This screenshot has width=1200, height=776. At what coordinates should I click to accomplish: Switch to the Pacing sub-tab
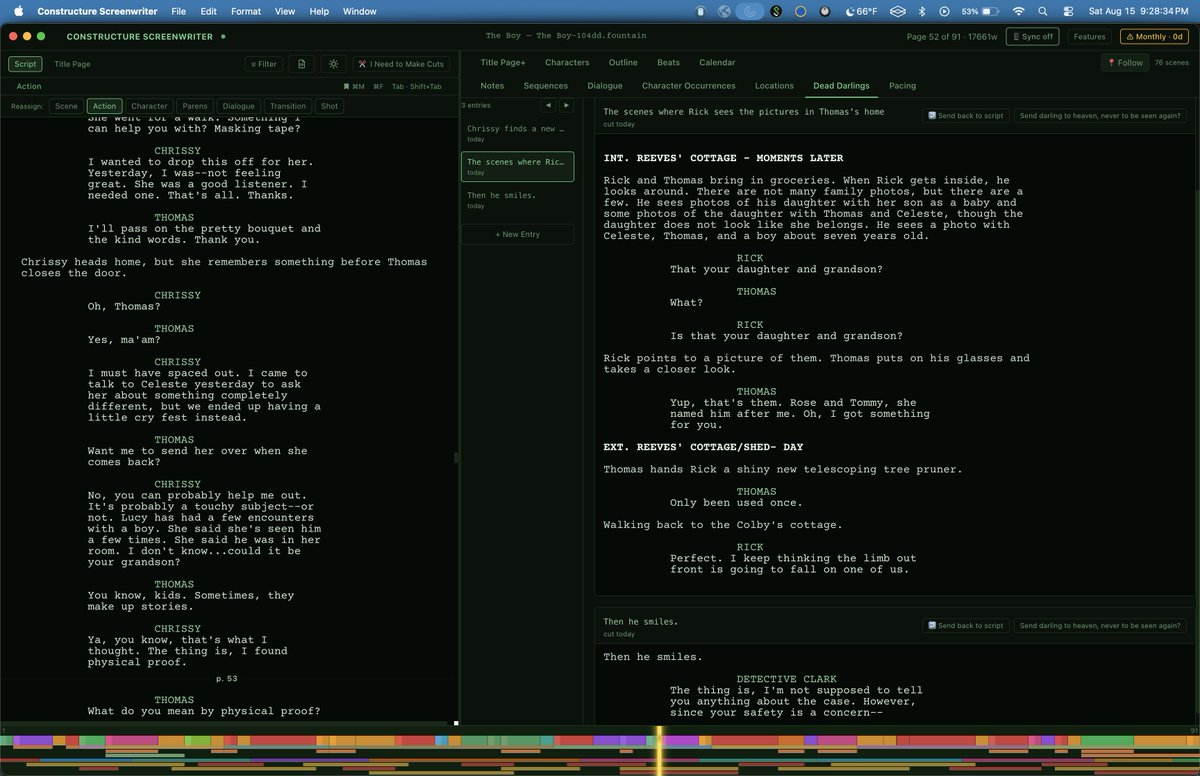point(902,86)
